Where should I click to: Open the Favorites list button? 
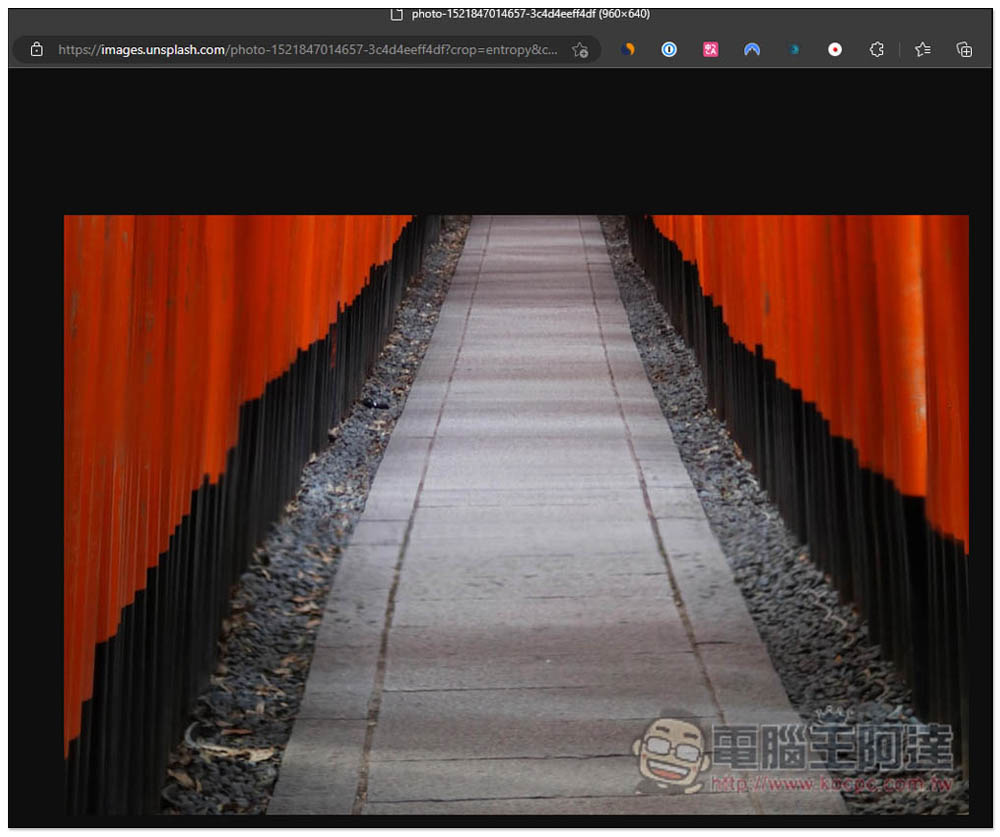pyautogui.click(x=923, y=49)
